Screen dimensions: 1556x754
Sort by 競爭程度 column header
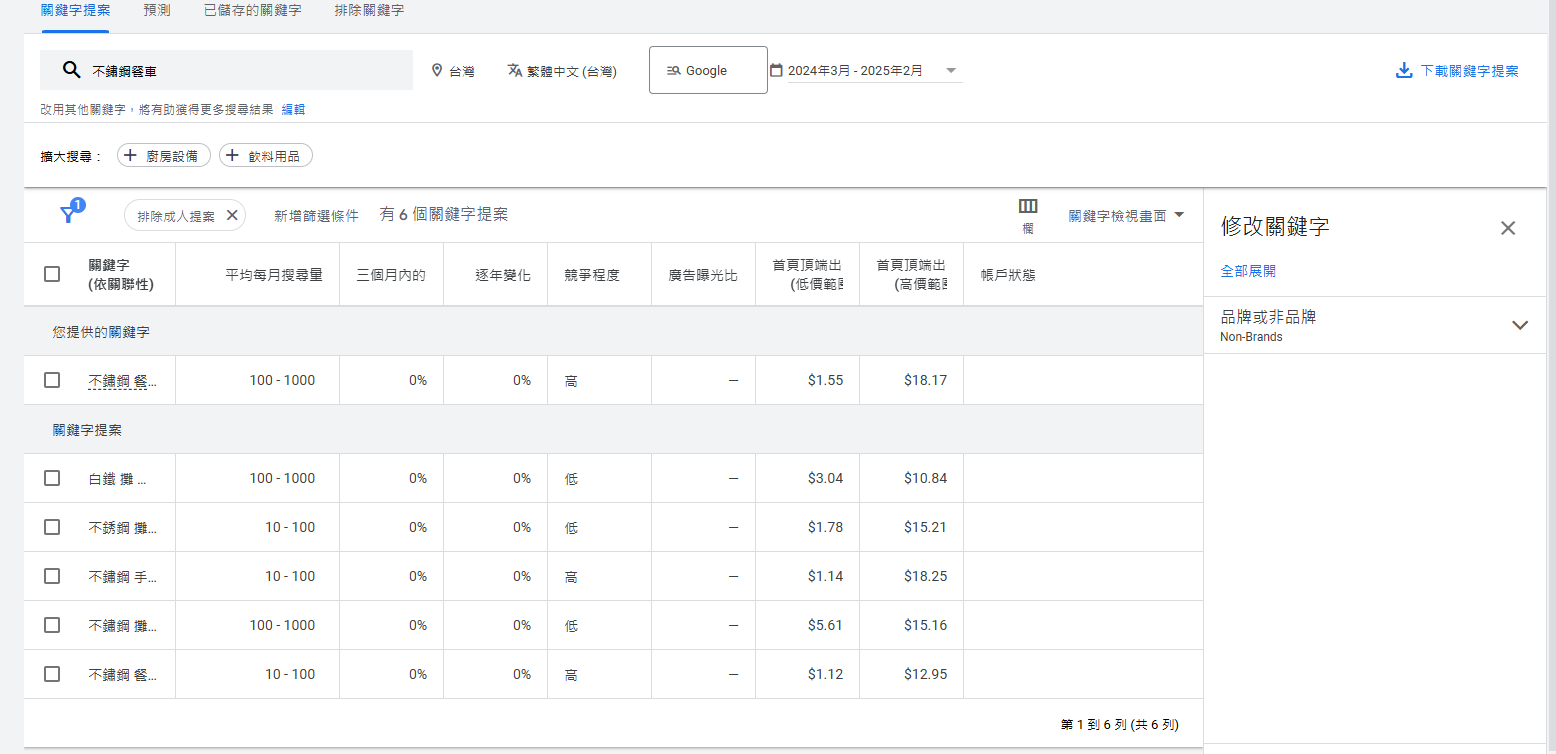pos(591,274)
